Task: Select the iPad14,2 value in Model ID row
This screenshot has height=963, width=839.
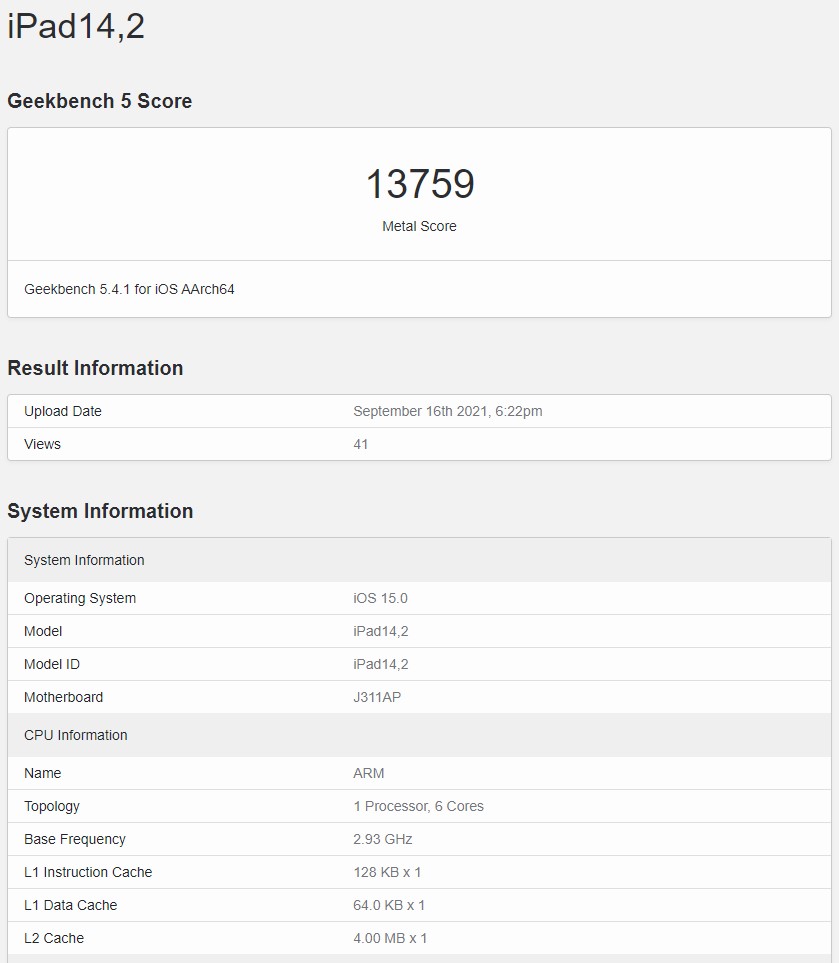Action: click(x=381, y=664)
